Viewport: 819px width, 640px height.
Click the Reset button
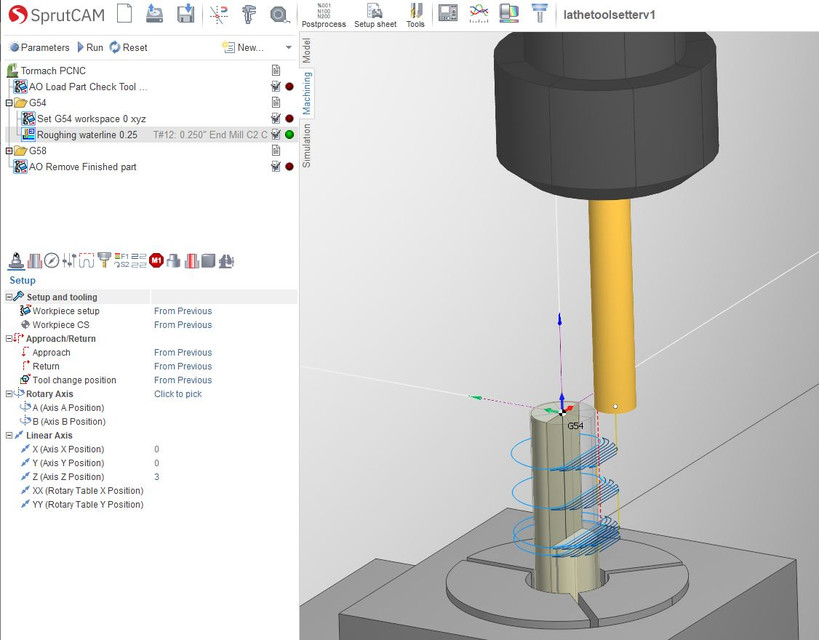(x=130, y=47)
